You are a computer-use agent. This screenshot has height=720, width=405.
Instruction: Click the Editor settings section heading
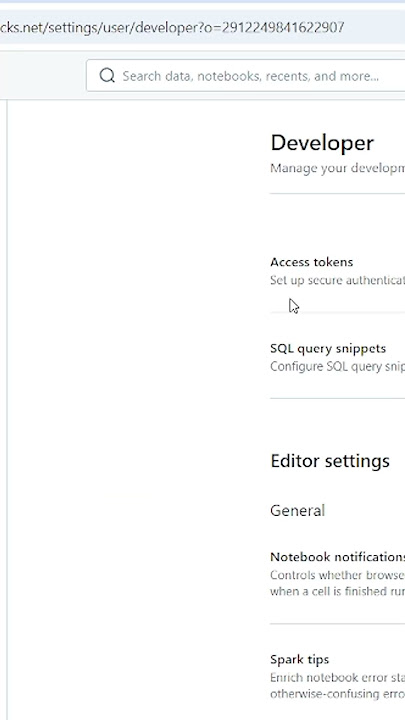coord(330,461)
